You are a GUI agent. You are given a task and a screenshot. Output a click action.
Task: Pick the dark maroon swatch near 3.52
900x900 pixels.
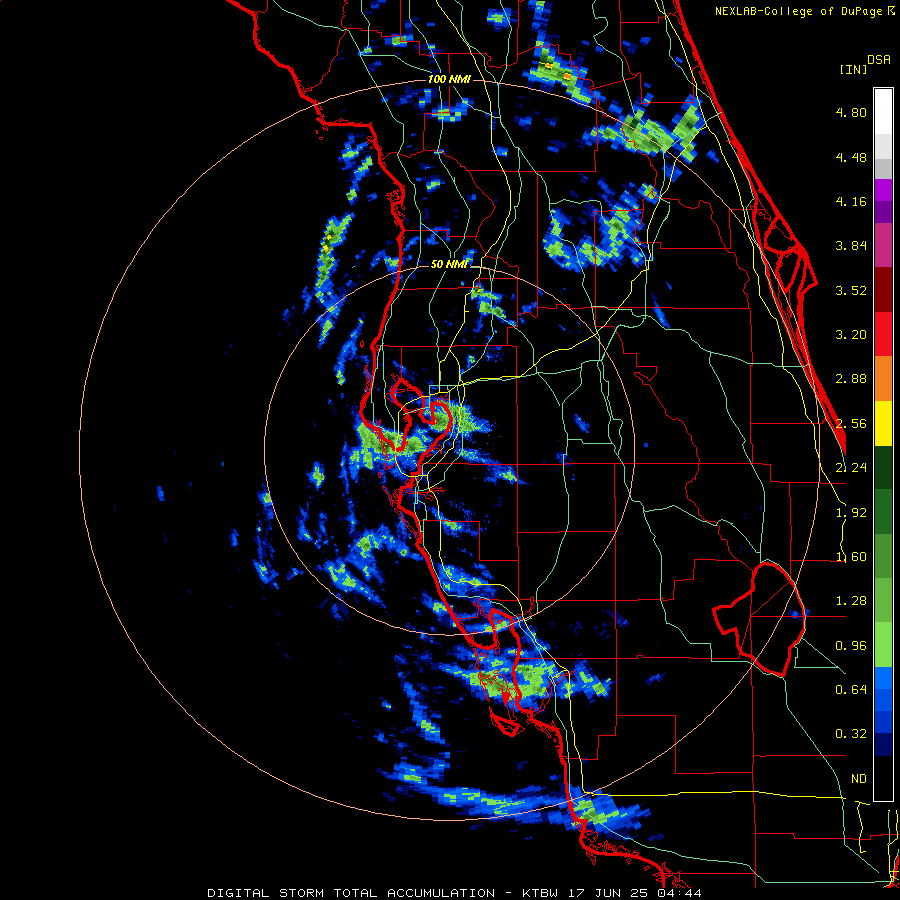pyautogui.click(x=883, y=289)
